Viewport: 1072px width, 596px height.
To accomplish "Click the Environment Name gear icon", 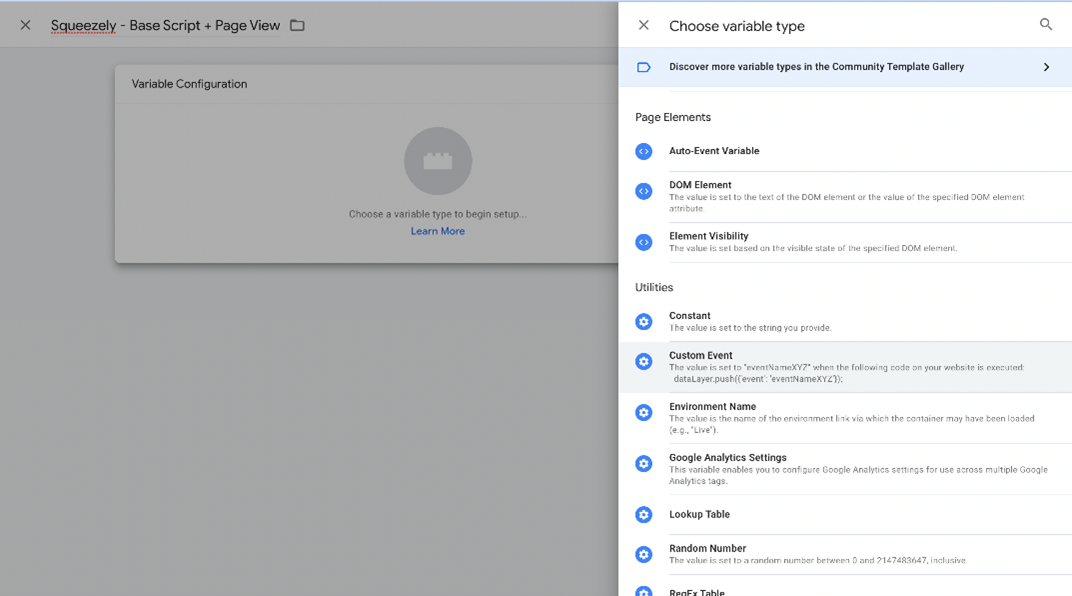I will pyautogui.click(x=643, y=412).
